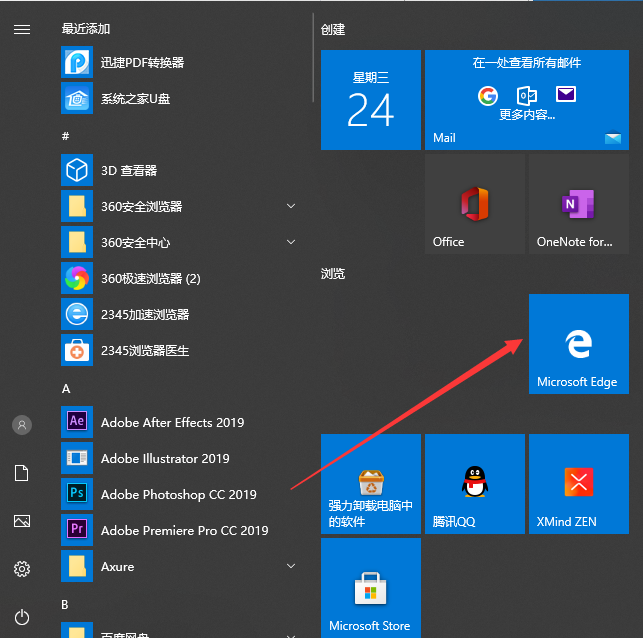Click the 浏览 tile group title
The width and height of the screenshot is (643, 638).
tap(333, 273)
